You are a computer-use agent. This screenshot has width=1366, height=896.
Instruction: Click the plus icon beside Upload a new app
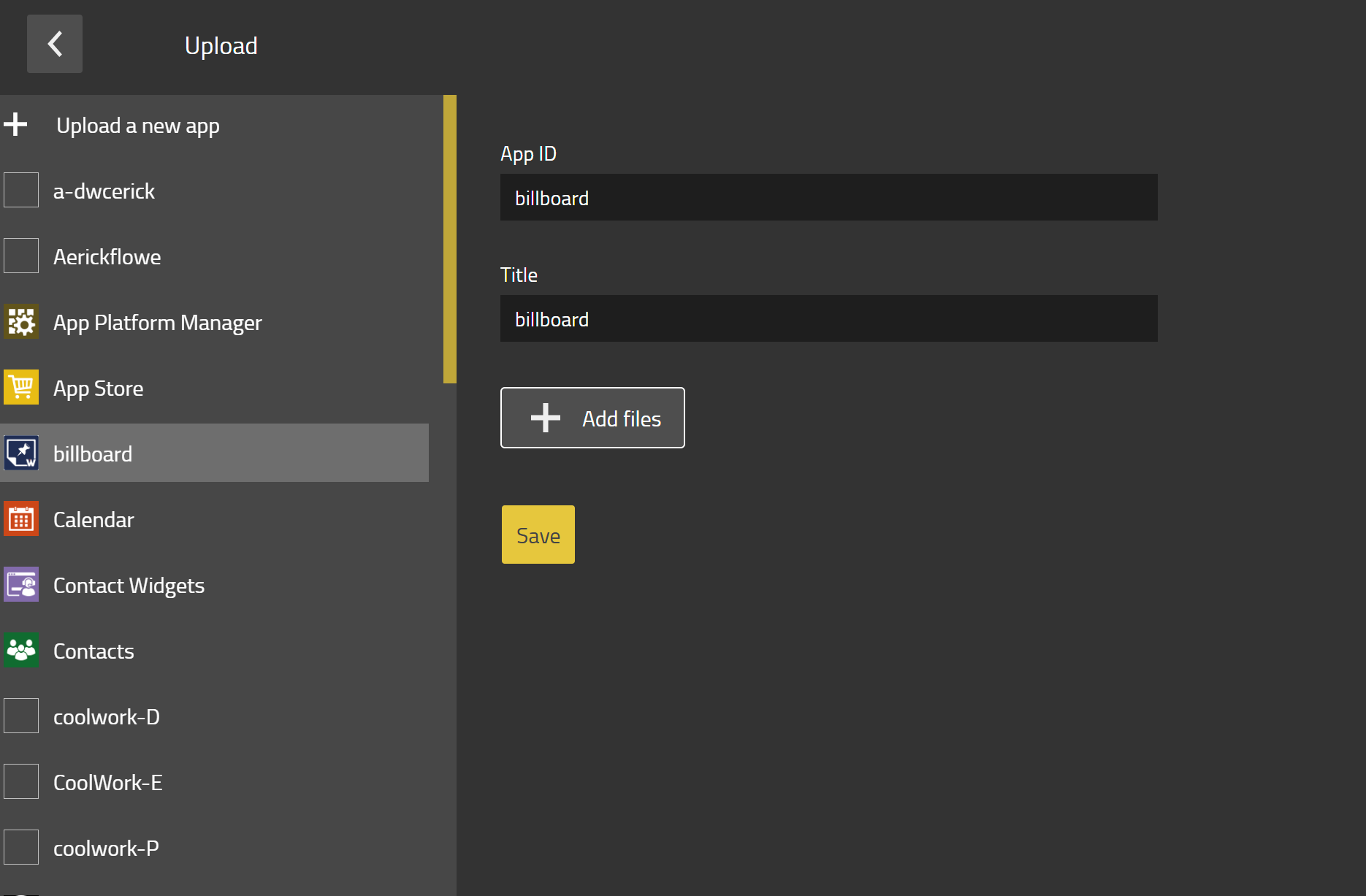tap(15, 125)
